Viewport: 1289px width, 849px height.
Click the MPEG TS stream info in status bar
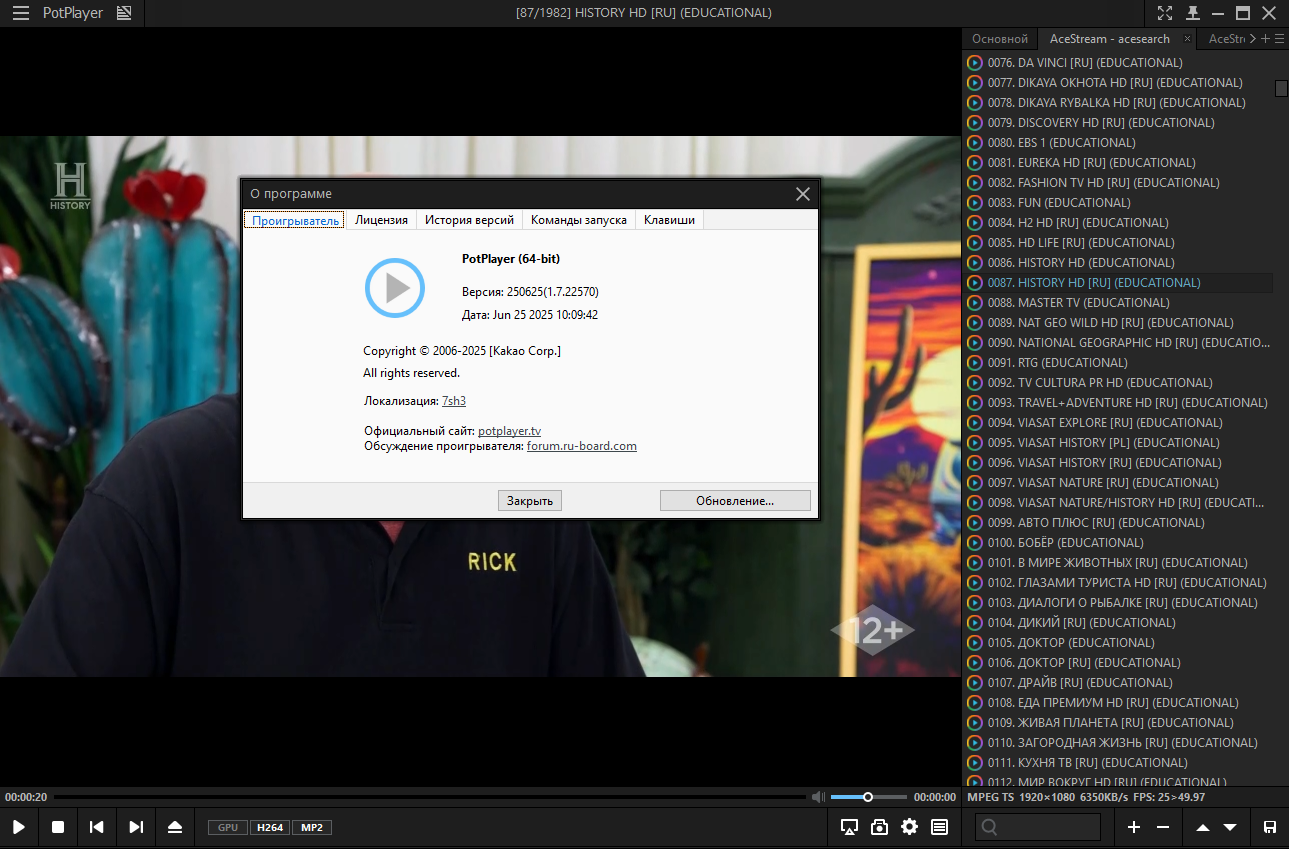pyautogui.click(x=990, y=797)
